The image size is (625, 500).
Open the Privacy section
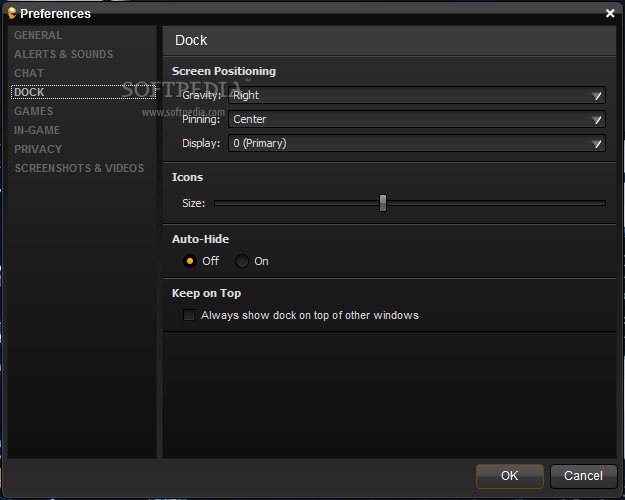[x=38, y=149]
